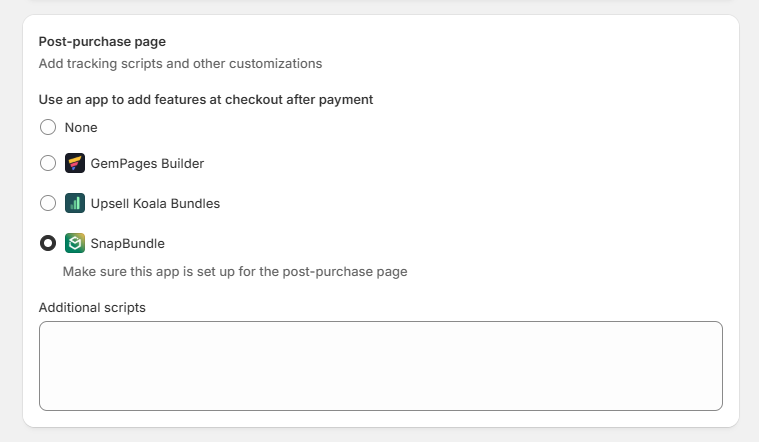Pick the Upsell Koala Bundles radio button

pyautogui.click(x=48, y=203)
